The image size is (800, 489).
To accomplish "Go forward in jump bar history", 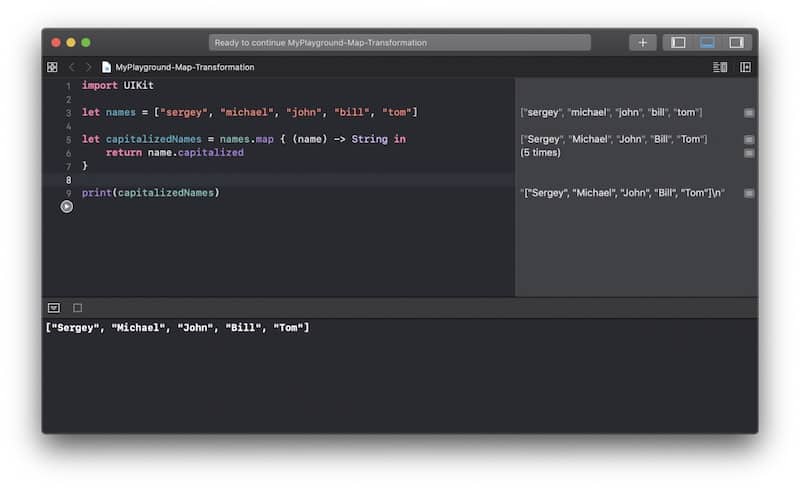I will point(88,67).
